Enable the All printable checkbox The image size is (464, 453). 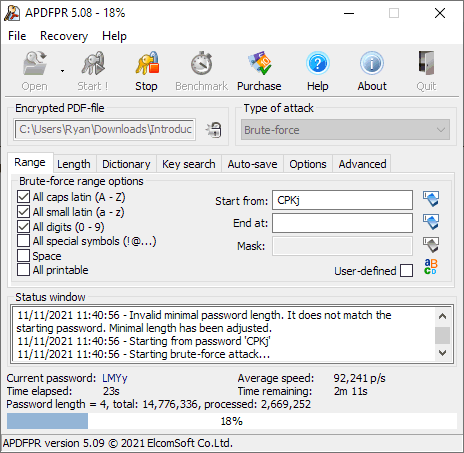[x=23, y=270]
